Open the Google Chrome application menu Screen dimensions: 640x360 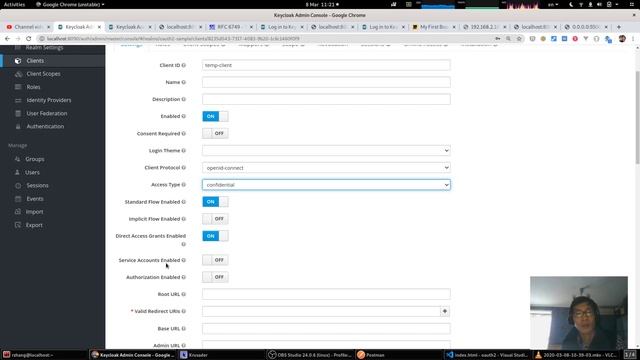coord(70,4)
